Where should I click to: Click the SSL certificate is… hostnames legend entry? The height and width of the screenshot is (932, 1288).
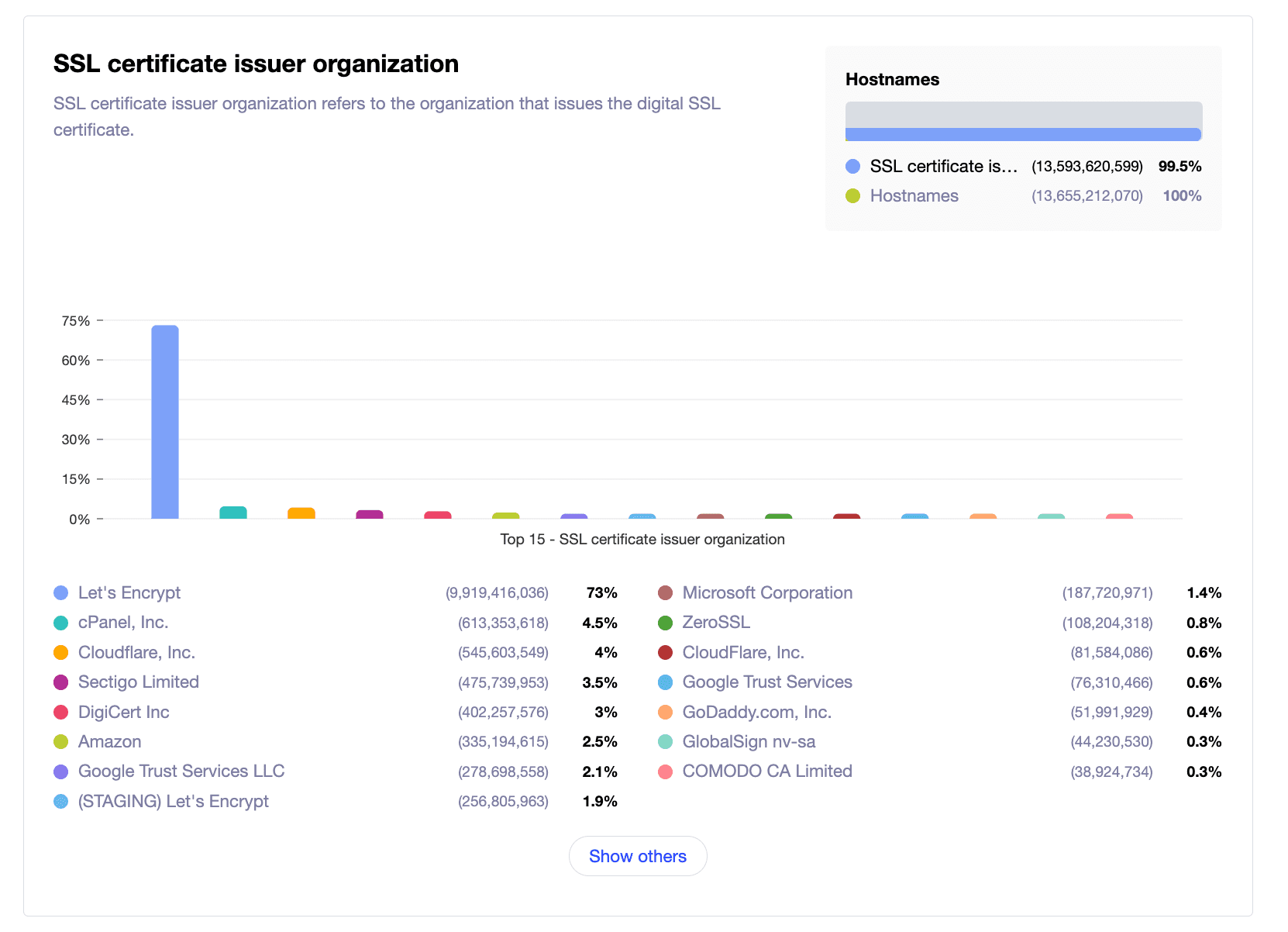coord(944,166)
